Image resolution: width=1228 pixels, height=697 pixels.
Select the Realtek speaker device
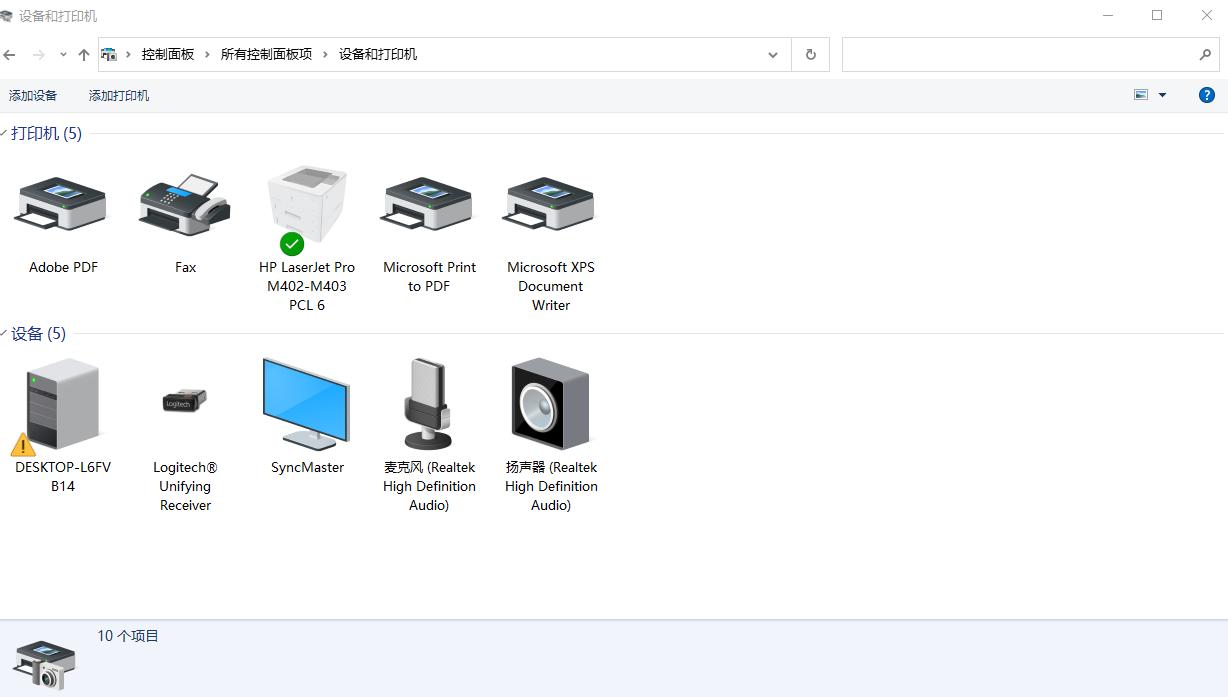[x=549, y=403]
